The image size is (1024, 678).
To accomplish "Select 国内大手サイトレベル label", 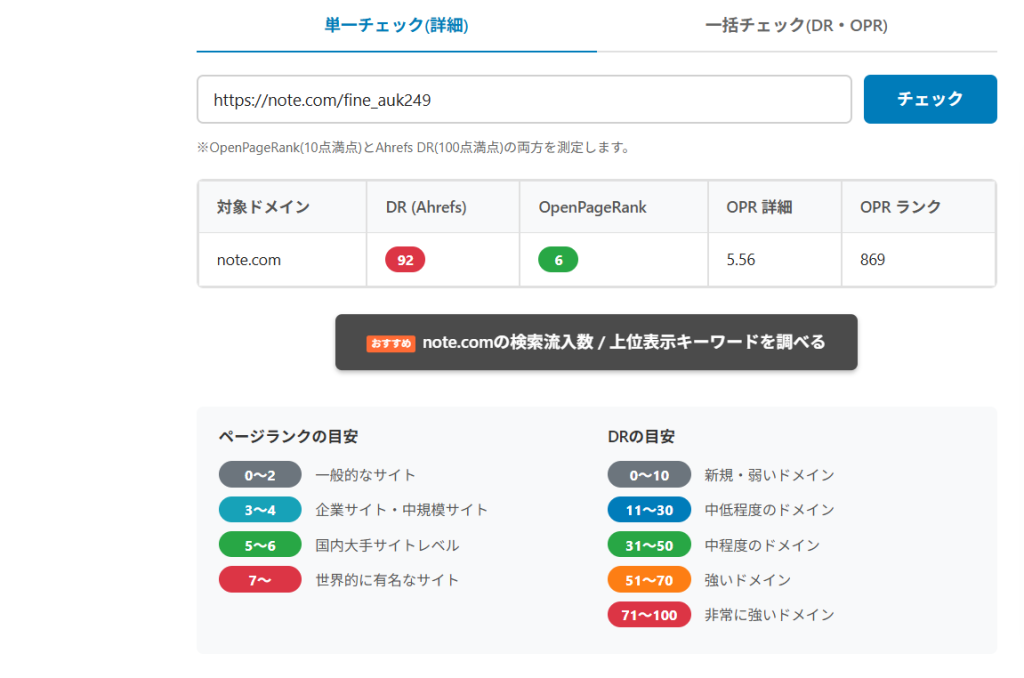I will (387, 545).
